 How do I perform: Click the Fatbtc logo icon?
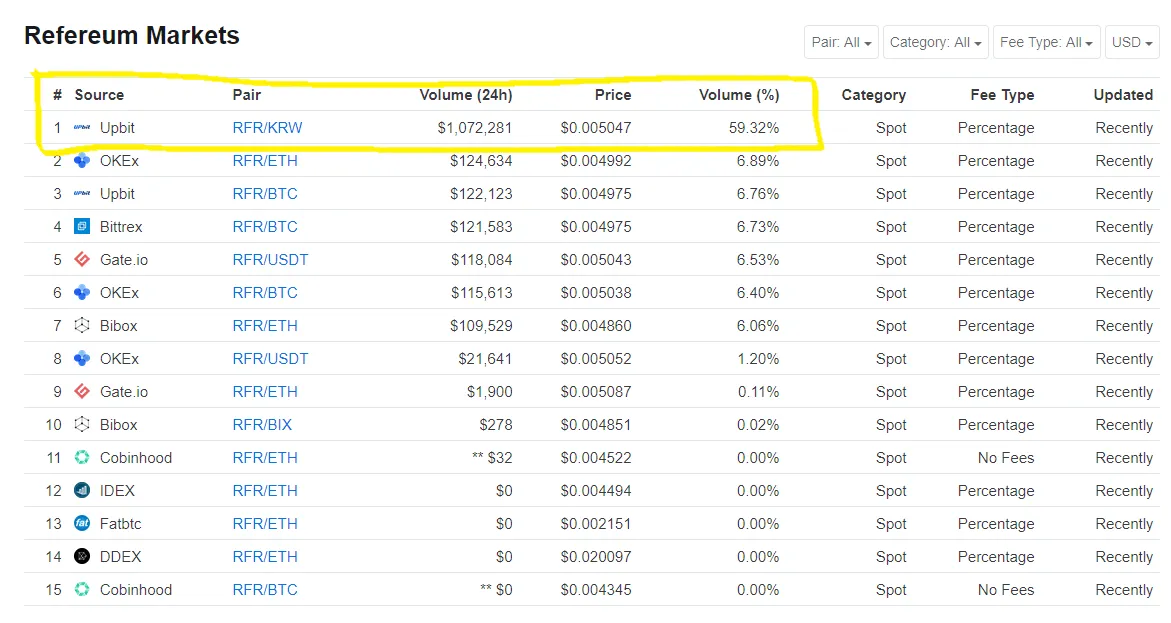click(82, 524)
